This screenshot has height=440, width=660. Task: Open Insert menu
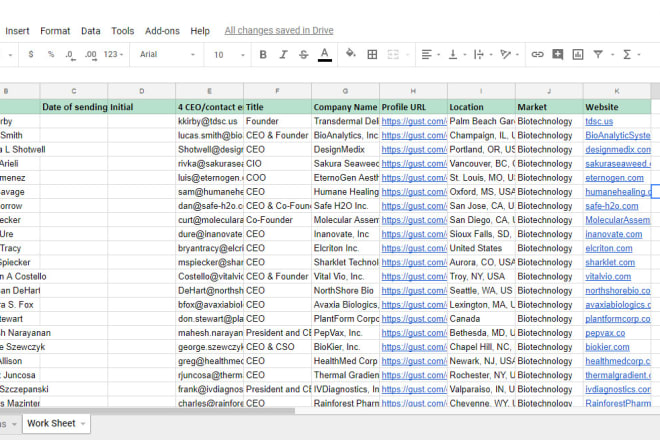[17, 31]
